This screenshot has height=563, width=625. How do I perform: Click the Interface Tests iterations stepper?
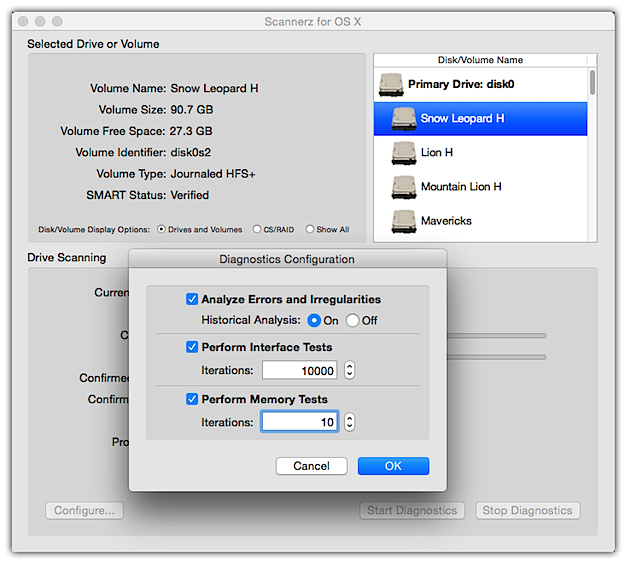coord(350,370)
